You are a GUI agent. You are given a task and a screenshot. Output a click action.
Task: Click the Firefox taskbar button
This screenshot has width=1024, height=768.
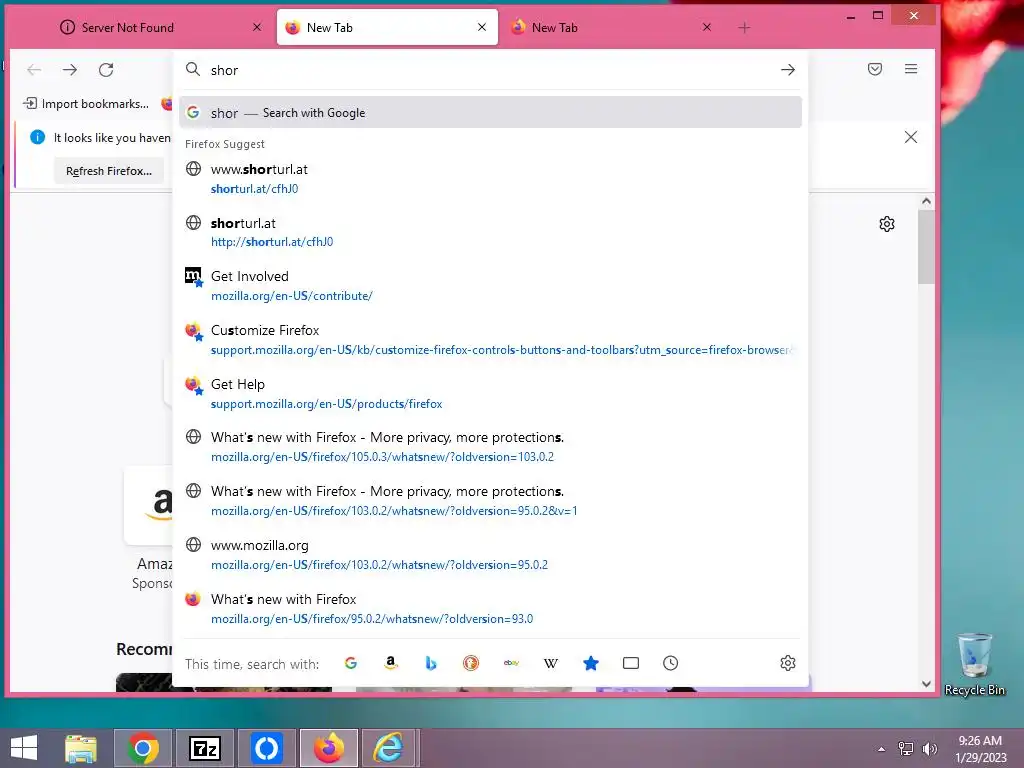[x=328, y=748]
